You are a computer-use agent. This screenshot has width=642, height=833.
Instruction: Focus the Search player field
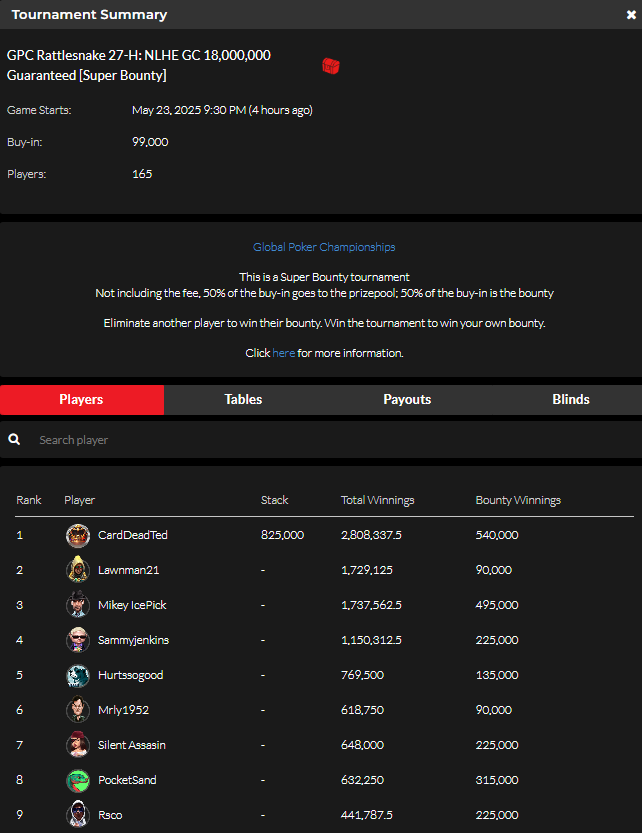click(321, 440)
